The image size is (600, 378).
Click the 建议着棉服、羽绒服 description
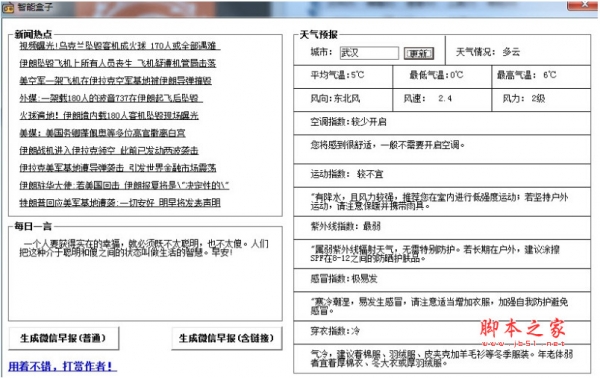(442, 358)
